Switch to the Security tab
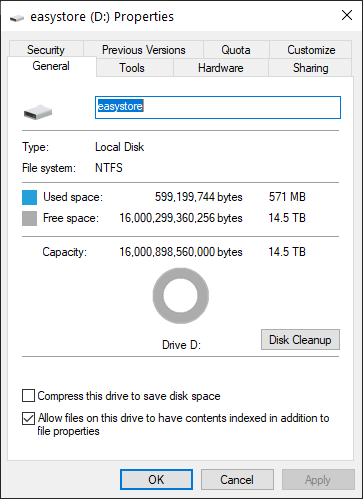363x499 pixels. point(46,50)
